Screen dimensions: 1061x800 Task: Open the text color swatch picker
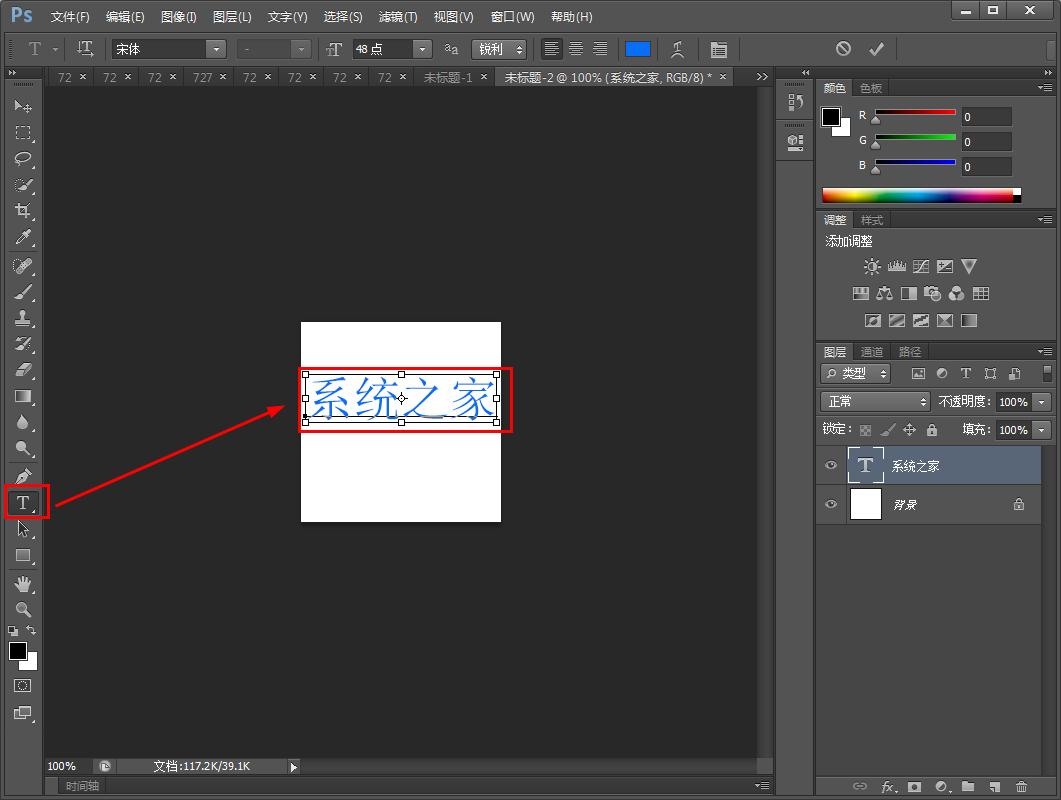pyautogui.click(x=638, y=48)
